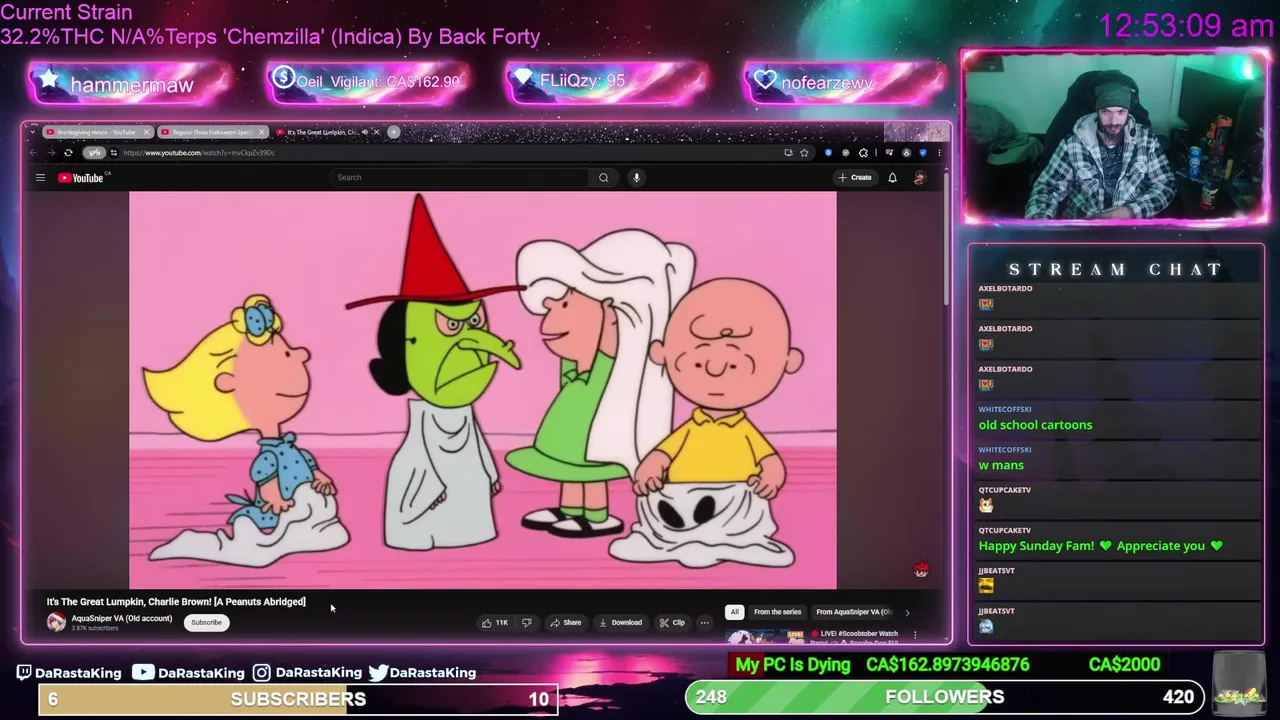This screenshot has height=720, width=1280.
Task: Share the video
Action: 565,623
